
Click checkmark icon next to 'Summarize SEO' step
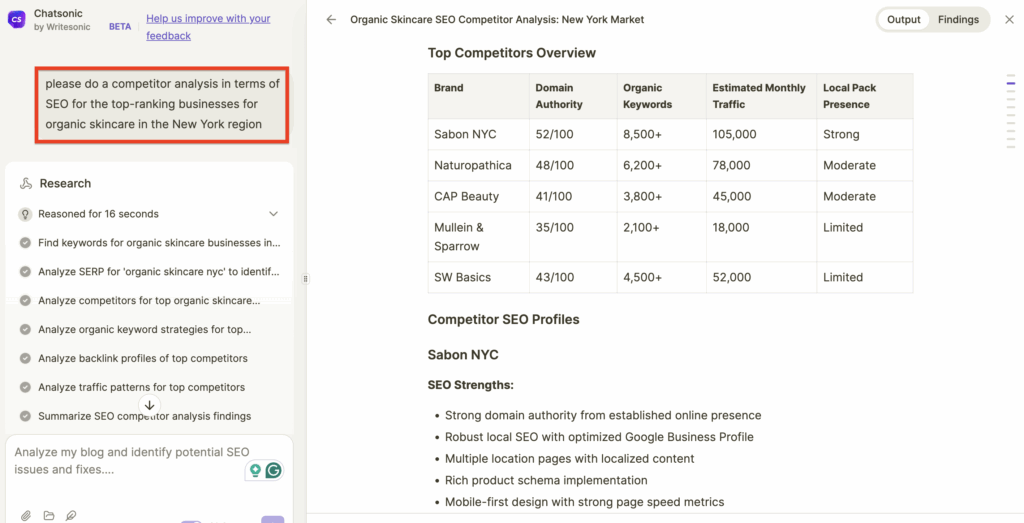pos(25,416)
